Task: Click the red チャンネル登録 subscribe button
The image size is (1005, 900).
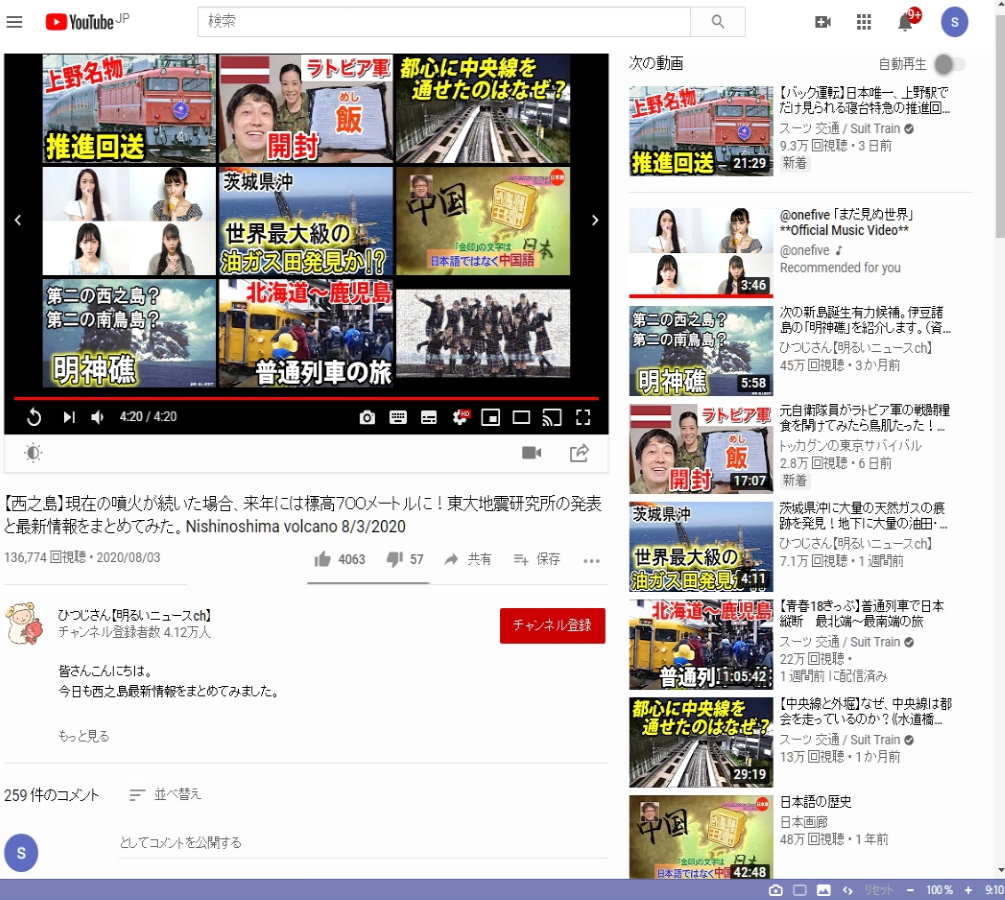Action: pos(552,625)
